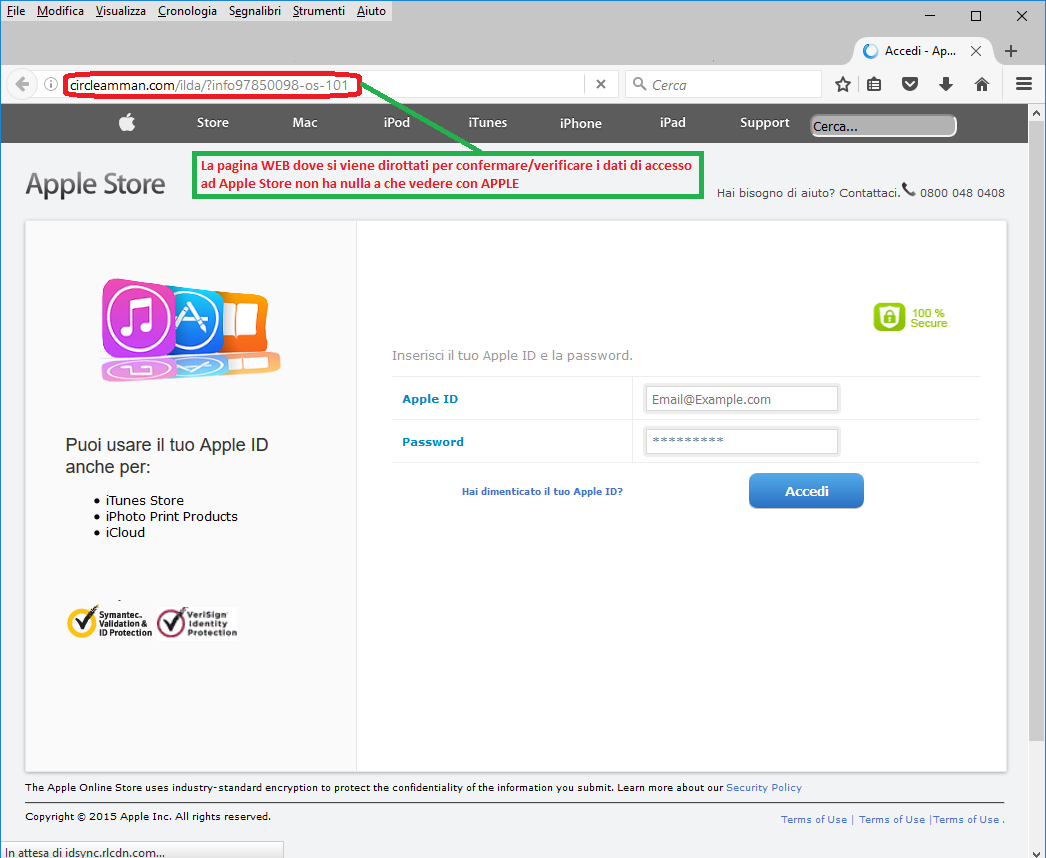Open the Firefox hamburger menu
The height and width of the screenshot is (858, 1046).
click(1024, 85)
